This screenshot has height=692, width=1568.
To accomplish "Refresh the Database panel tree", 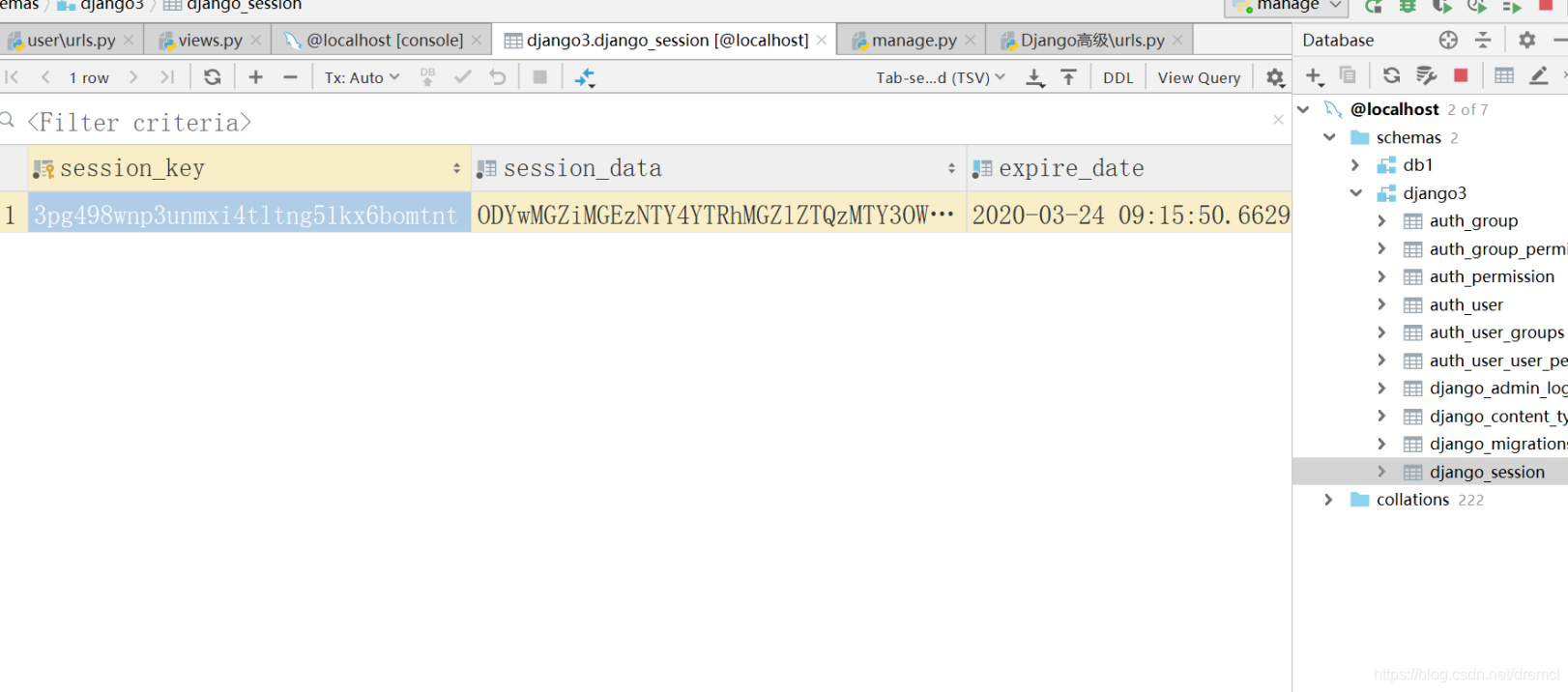I will 1391,75.
